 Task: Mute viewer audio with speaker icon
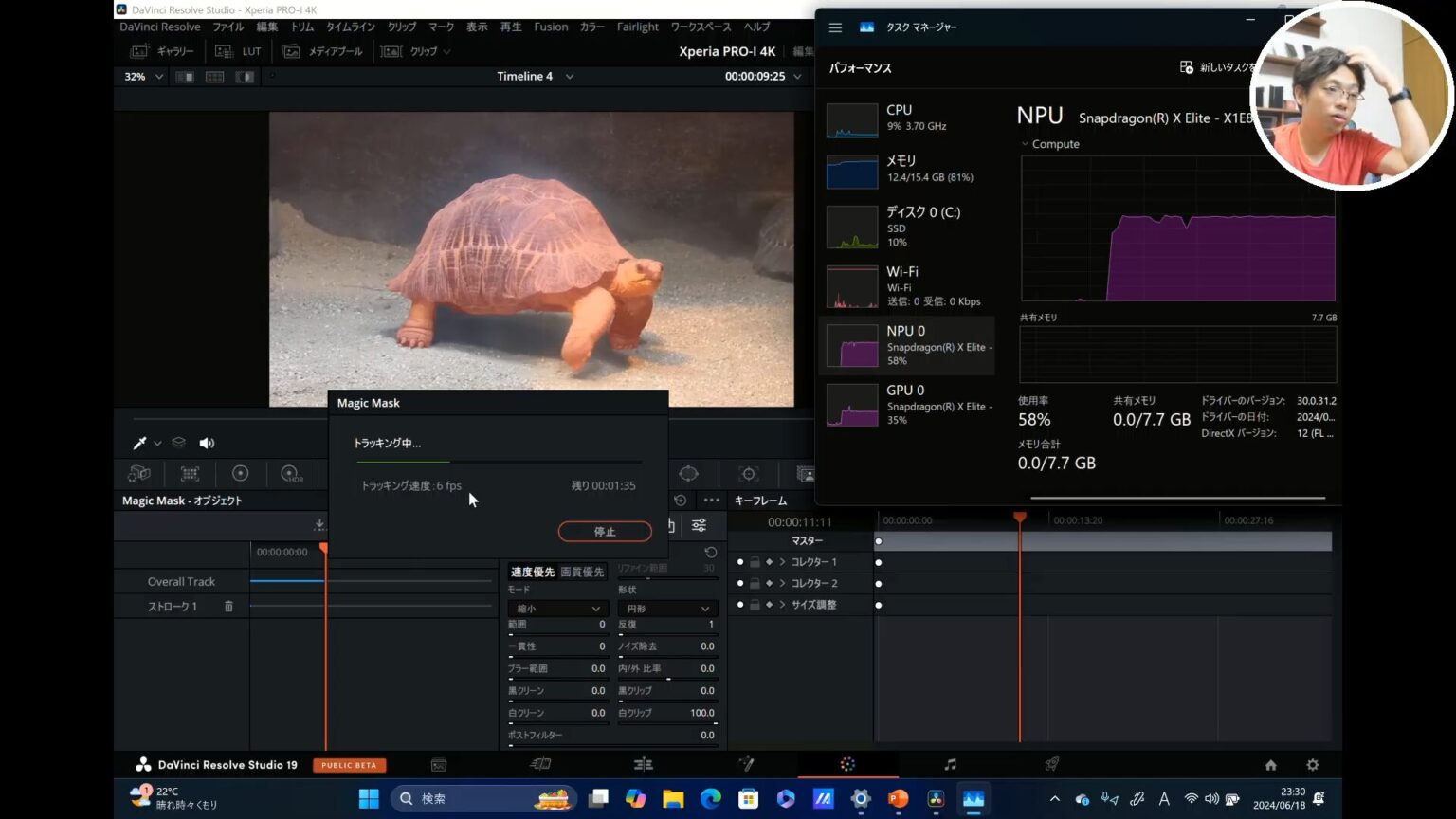pyautogui.click(x=207, y=443)
